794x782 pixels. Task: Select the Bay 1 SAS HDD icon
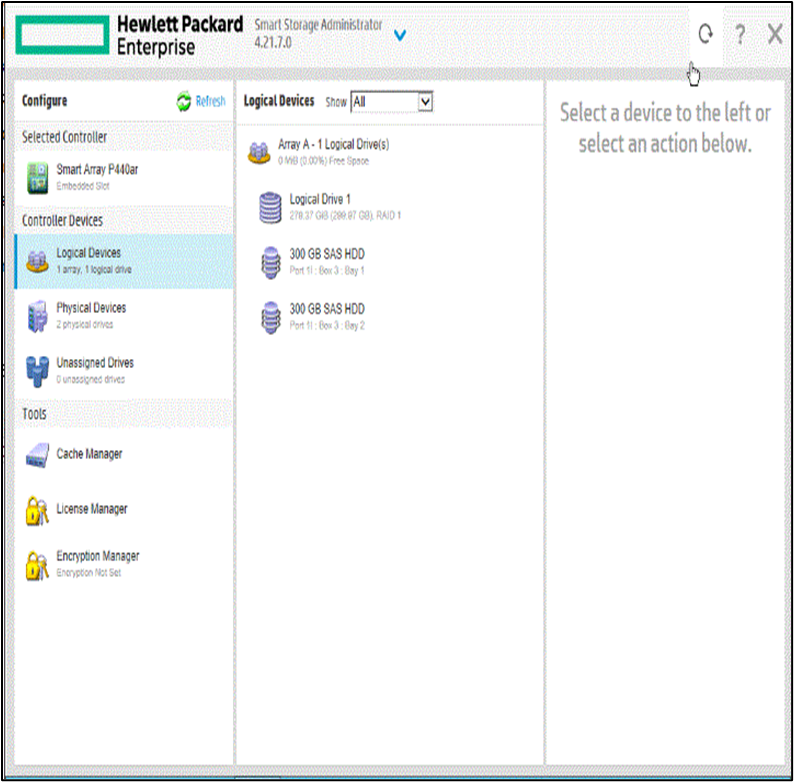point(271,262)
